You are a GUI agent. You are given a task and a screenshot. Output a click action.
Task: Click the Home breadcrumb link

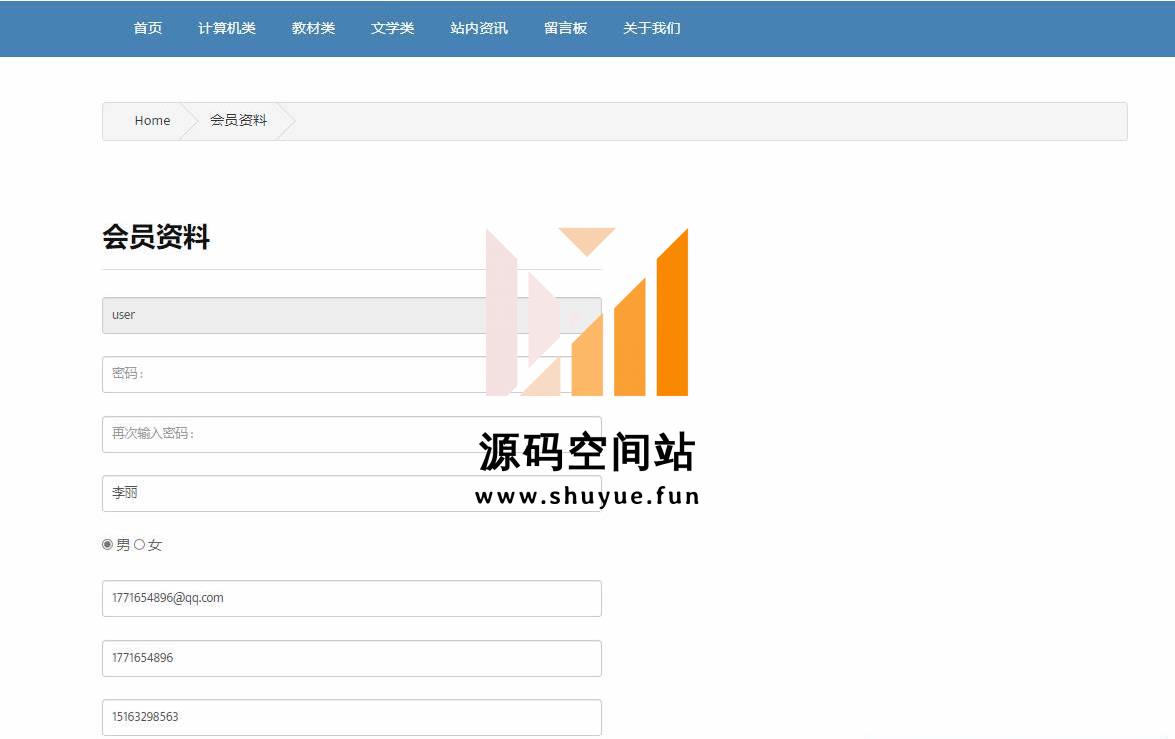[152, 121]
